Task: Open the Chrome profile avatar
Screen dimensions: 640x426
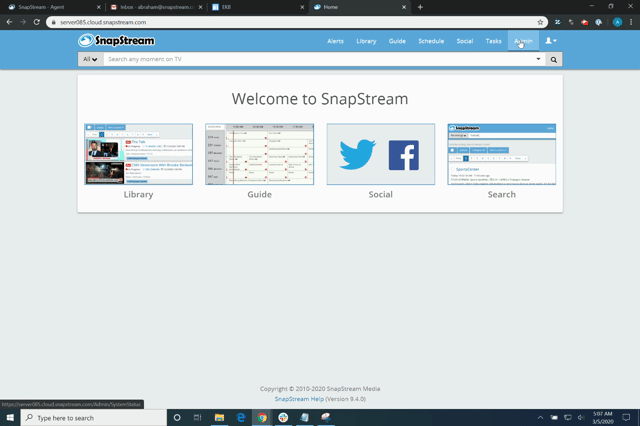Action: tap(617, 22)
